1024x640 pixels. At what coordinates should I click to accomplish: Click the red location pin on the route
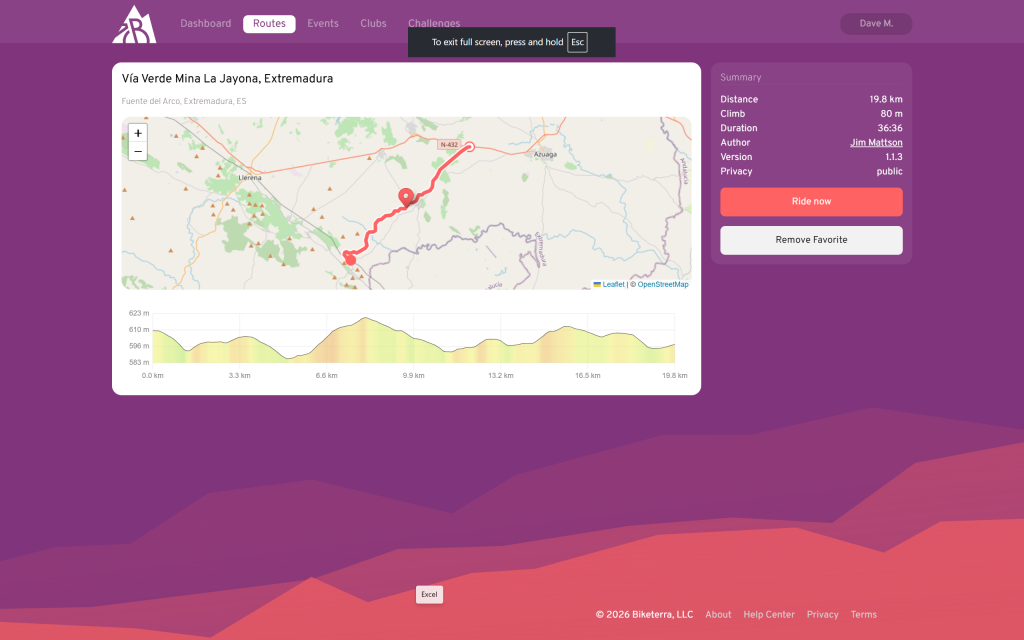[x=406, y=197]
